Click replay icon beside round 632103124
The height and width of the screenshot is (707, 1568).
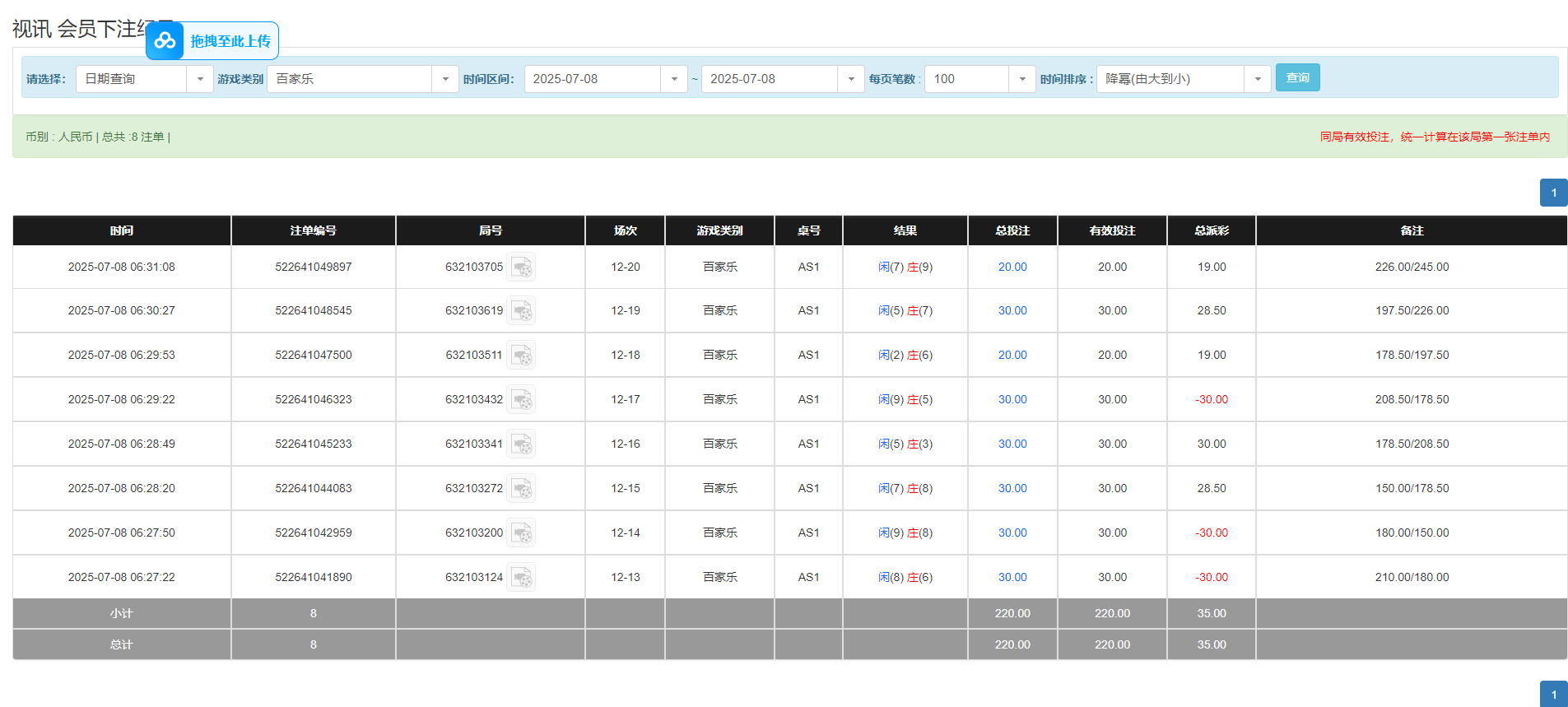(521, 578)
